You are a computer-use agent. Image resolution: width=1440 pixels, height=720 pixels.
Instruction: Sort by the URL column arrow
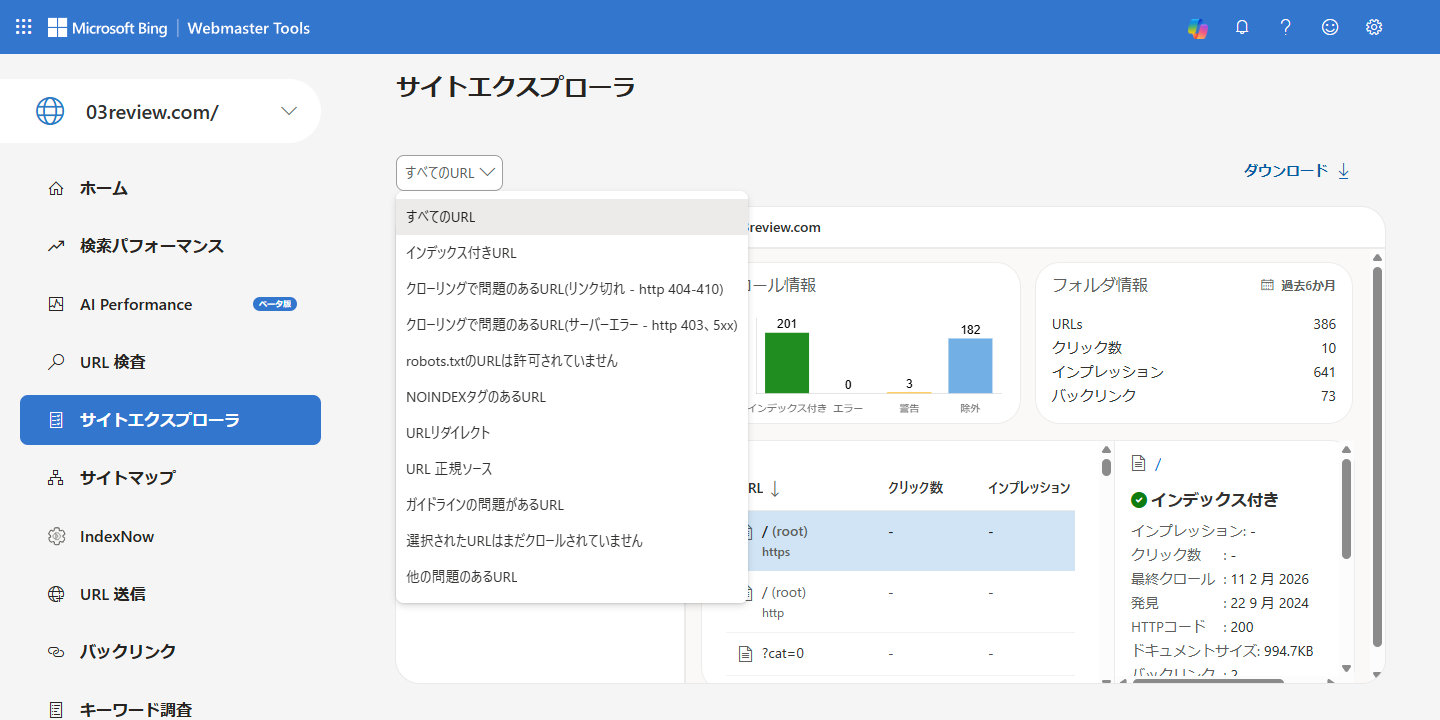coord(774,488)
